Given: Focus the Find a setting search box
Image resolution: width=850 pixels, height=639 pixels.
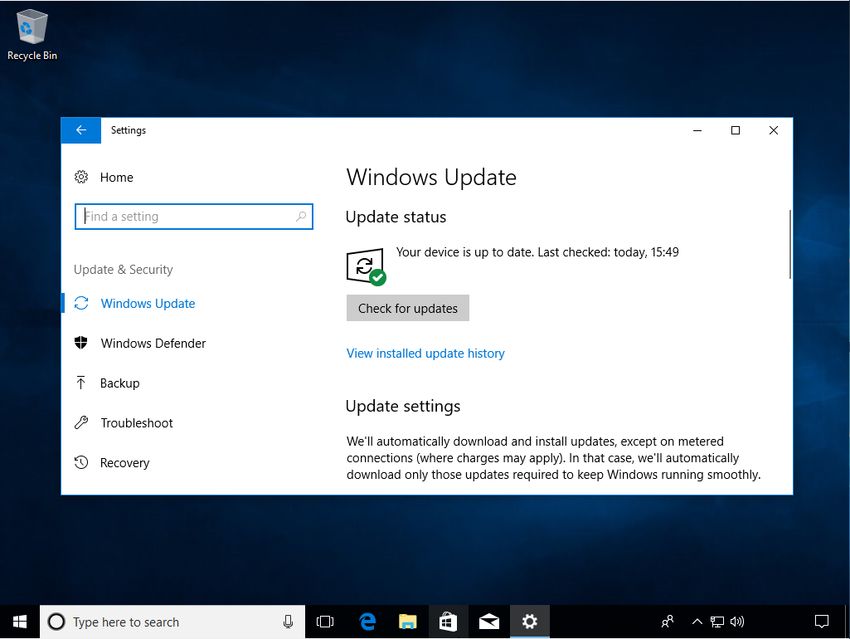Looking at the screenshot, I should pos(194,217).
